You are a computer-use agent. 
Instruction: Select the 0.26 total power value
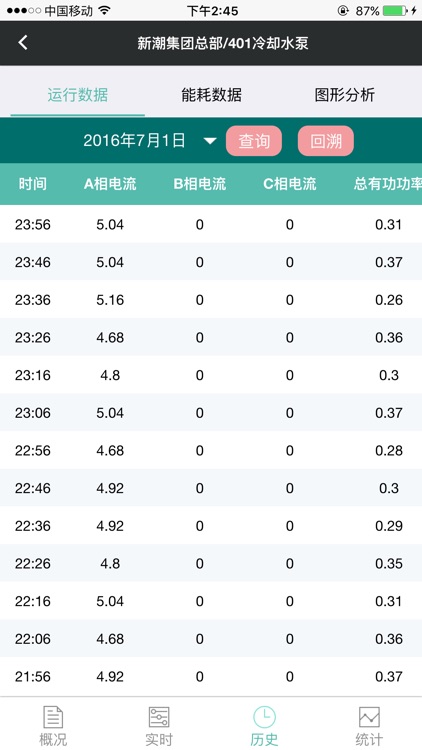(x=389, y=300)
